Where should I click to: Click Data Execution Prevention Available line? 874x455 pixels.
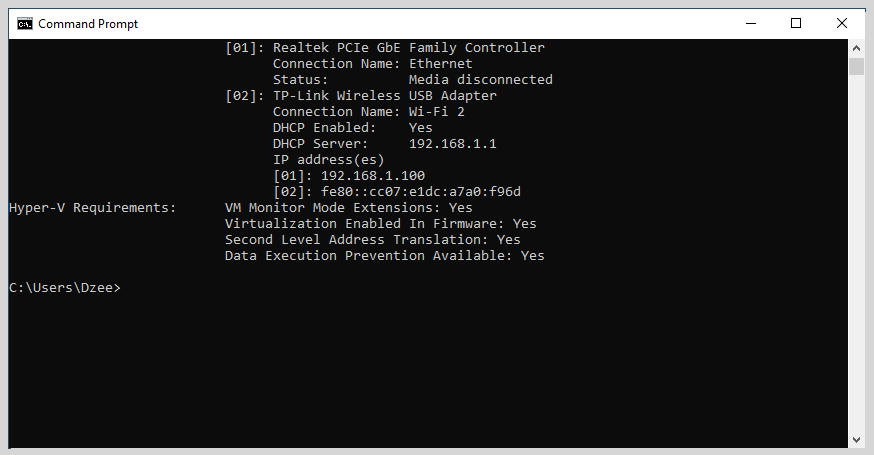coord(385,256)
